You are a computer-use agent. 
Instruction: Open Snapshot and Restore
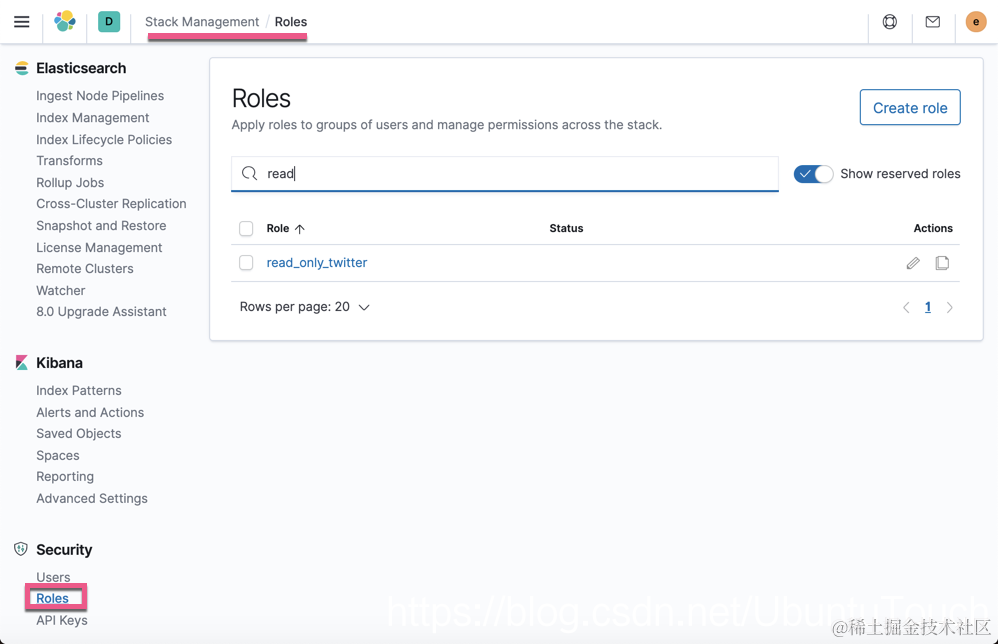click(101, 226)
